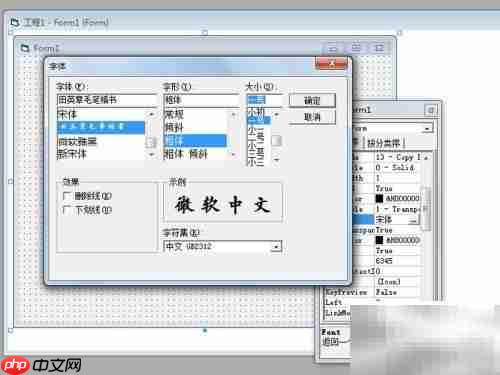Click the 工程1 window title icon
This screenshot has height=375, width=500.
15,23
